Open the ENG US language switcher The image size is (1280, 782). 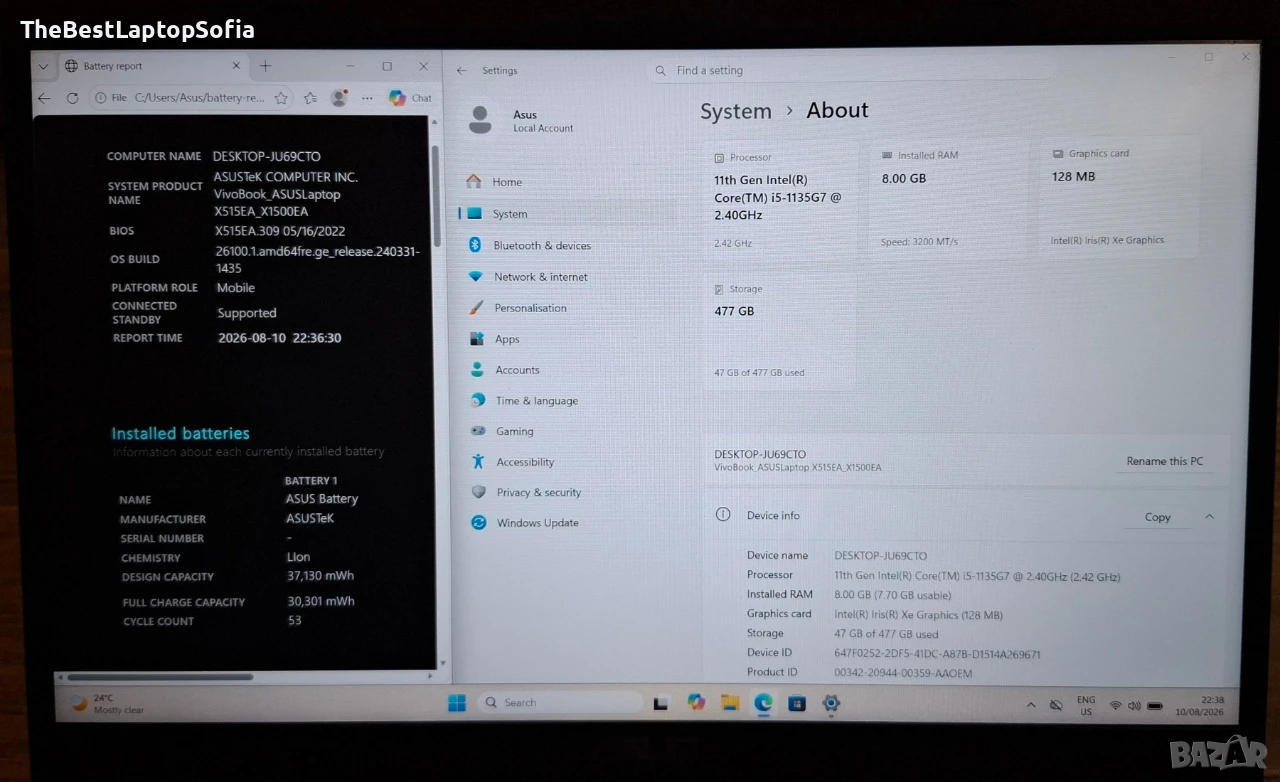[1086, 705]
